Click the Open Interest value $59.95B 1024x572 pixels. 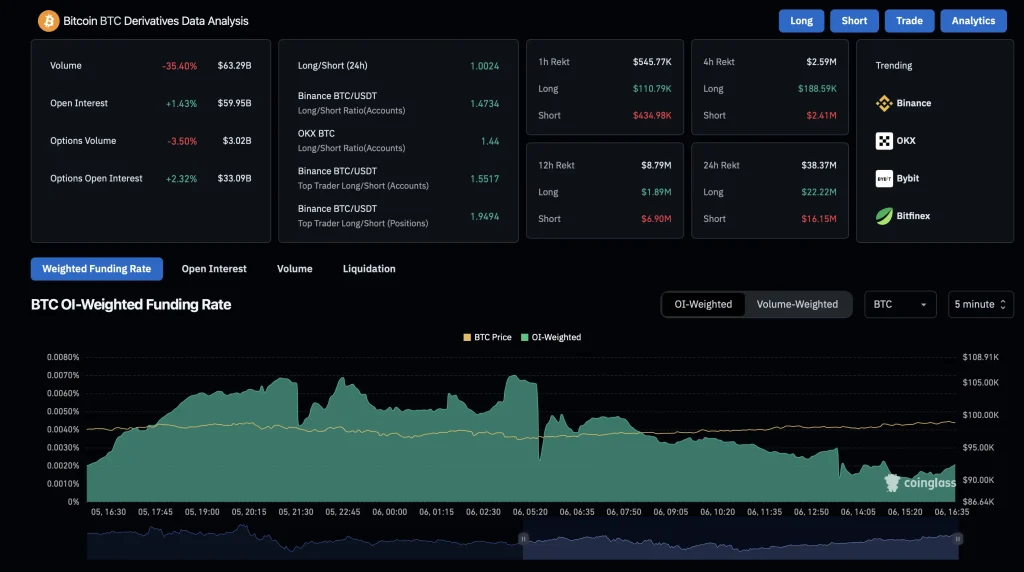click(234, 103)
